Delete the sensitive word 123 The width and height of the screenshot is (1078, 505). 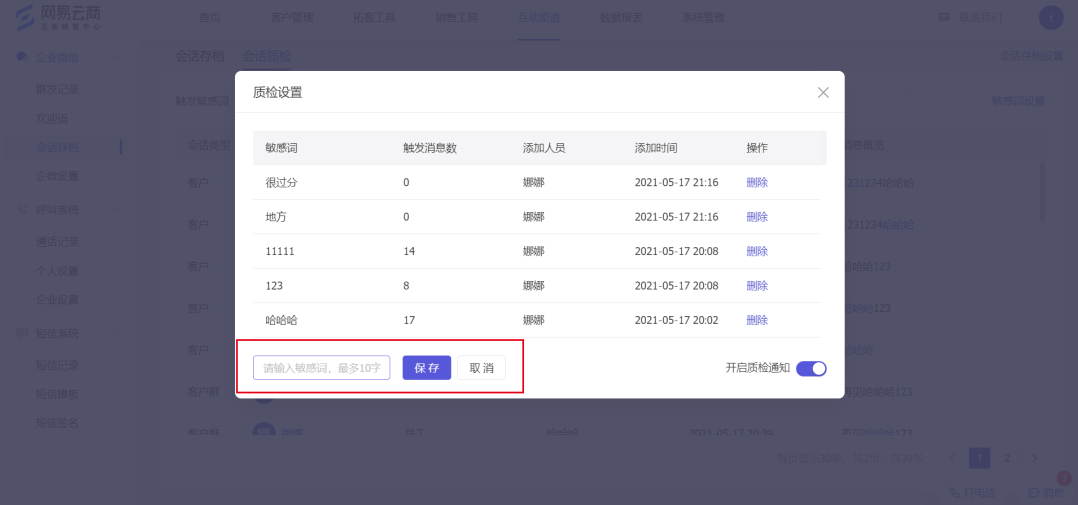tap(757, 286)
